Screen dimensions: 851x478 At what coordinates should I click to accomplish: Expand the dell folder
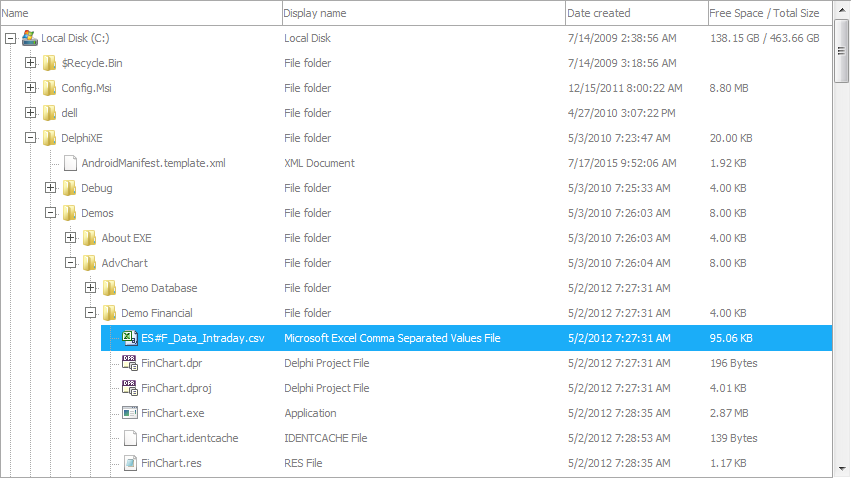[30, 113]
